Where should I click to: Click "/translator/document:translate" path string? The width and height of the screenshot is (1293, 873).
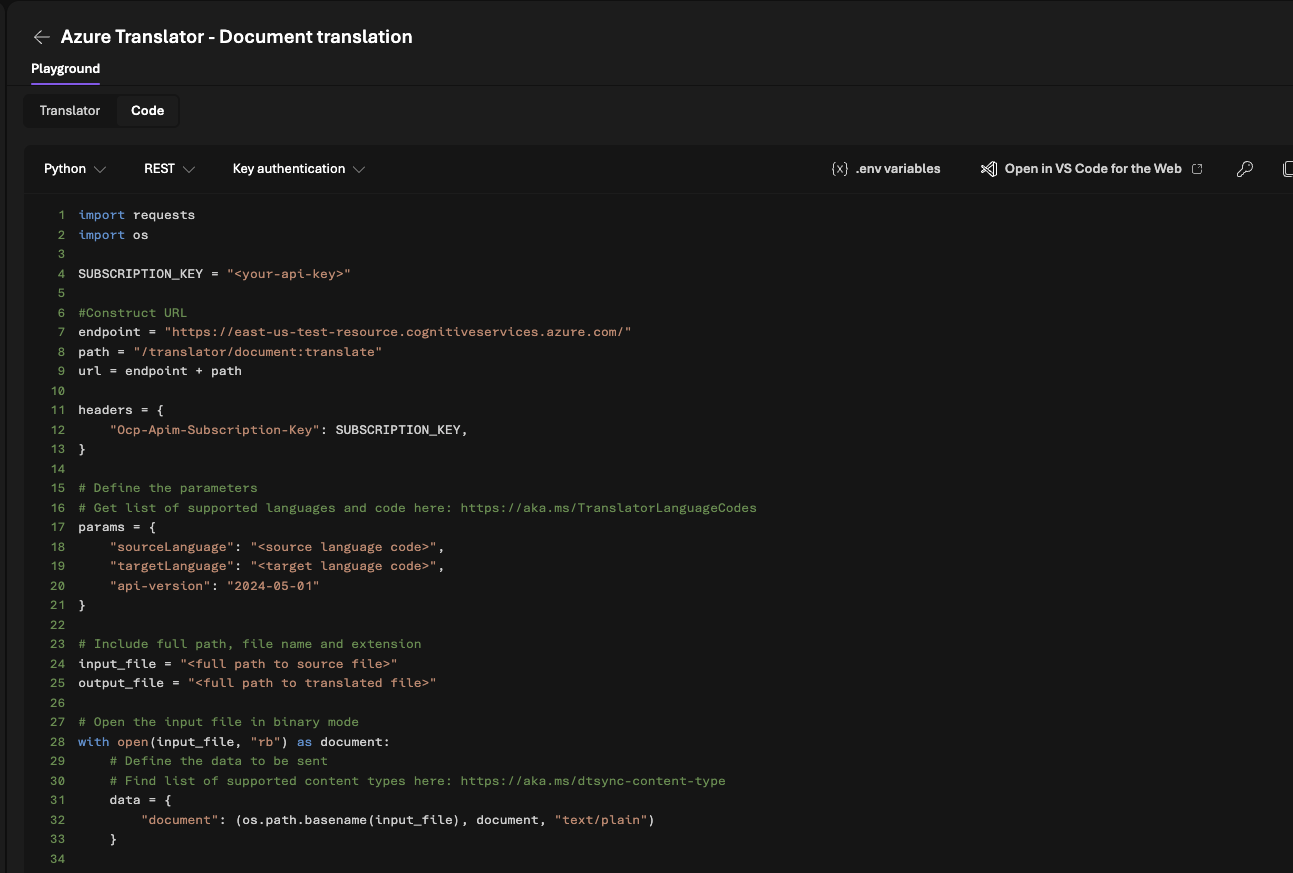click(x=257, y=352)
